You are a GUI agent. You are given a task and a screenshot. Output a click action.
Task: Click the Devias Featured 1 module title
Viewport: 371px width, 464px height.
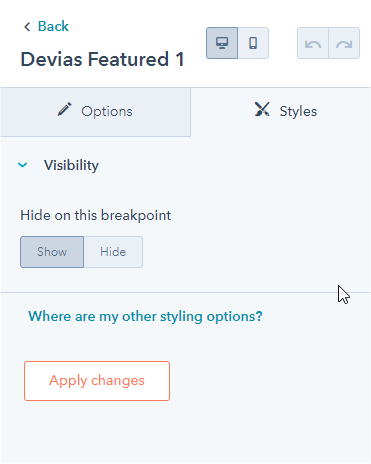pos(102,59)
